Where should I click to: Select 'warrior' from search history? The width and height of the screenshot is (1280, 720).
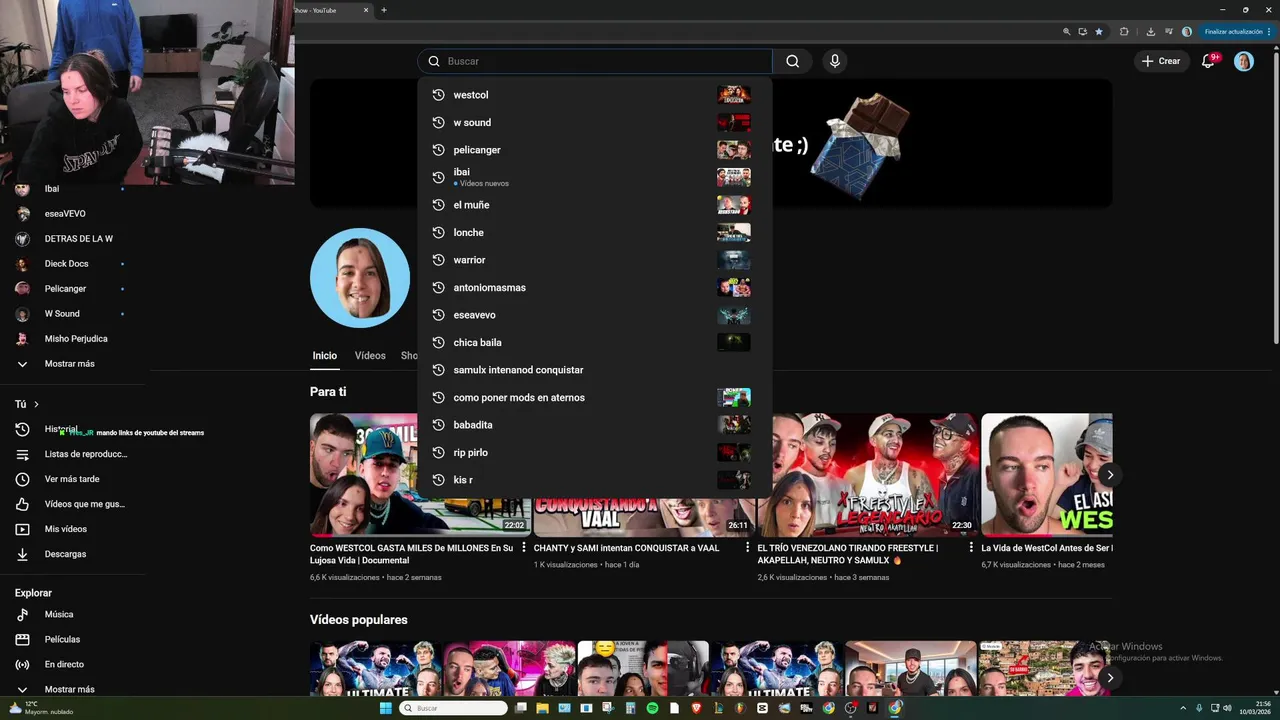[595, 260]
